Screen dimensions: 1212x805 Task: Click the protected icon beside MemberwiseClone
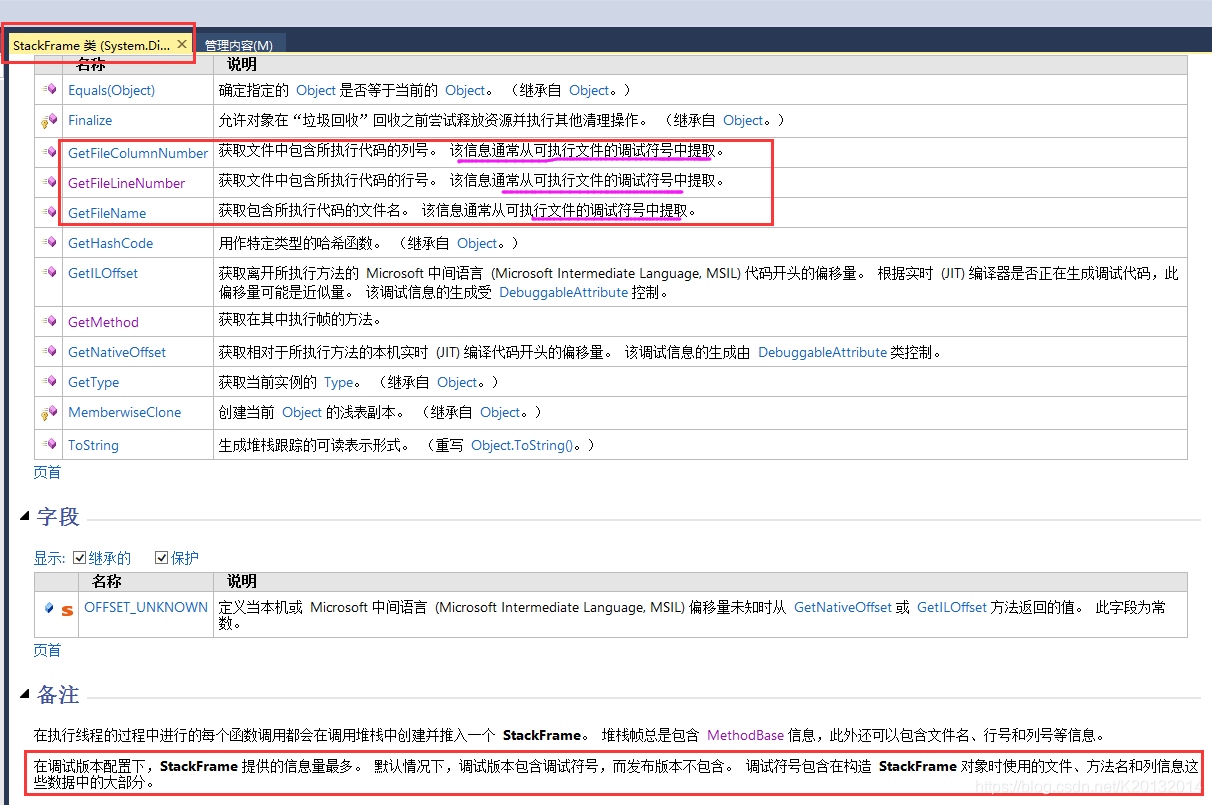(49, 413)
